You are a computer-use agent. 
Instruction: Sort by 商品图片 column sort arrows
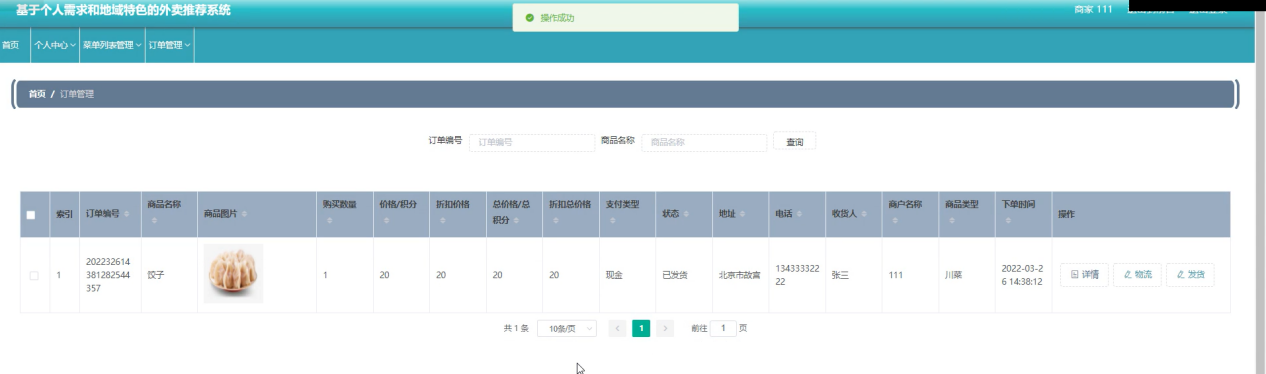coord(245,214)
